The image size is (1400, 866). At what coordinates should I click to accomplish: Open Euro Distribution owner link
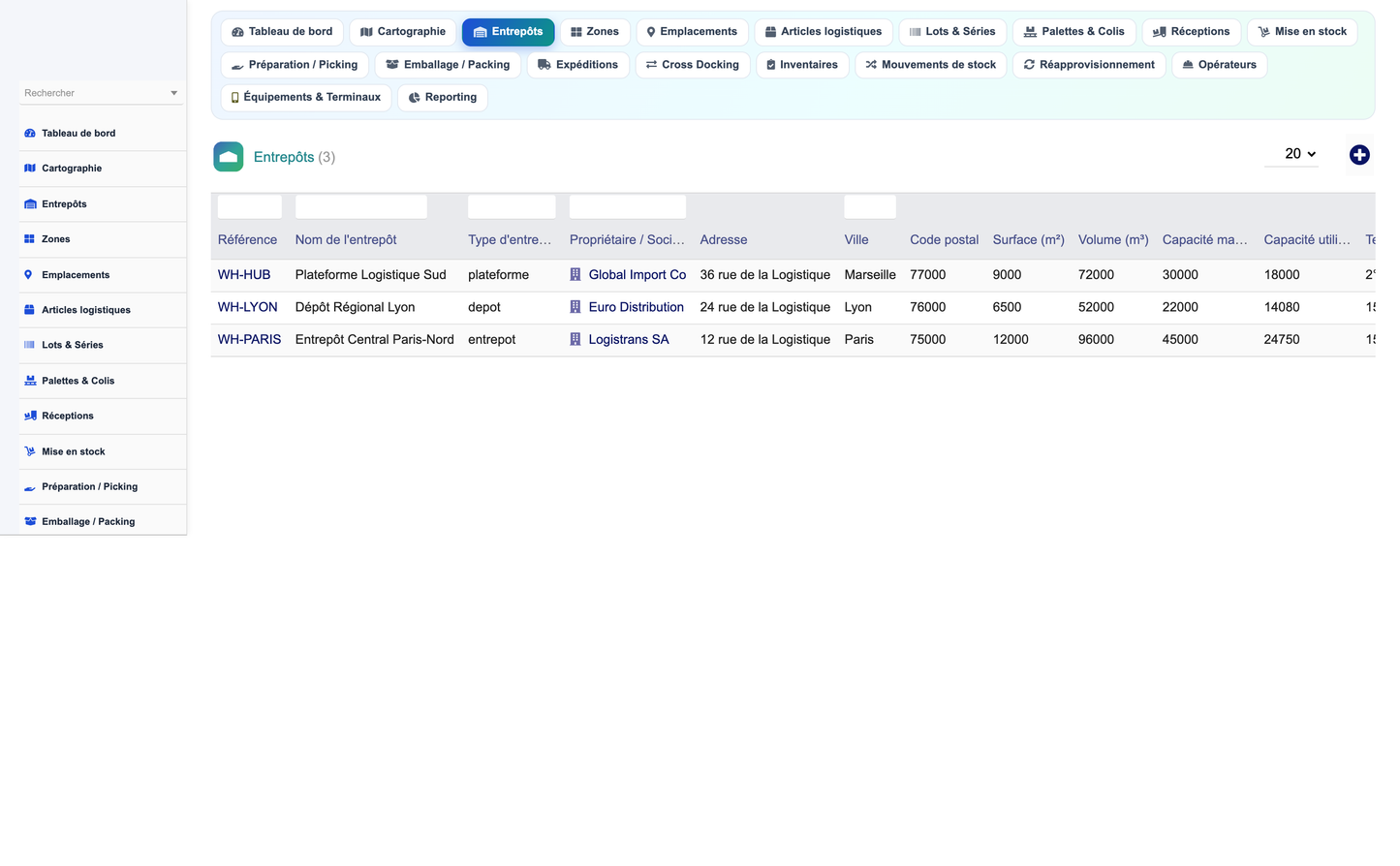coord(637,307)
